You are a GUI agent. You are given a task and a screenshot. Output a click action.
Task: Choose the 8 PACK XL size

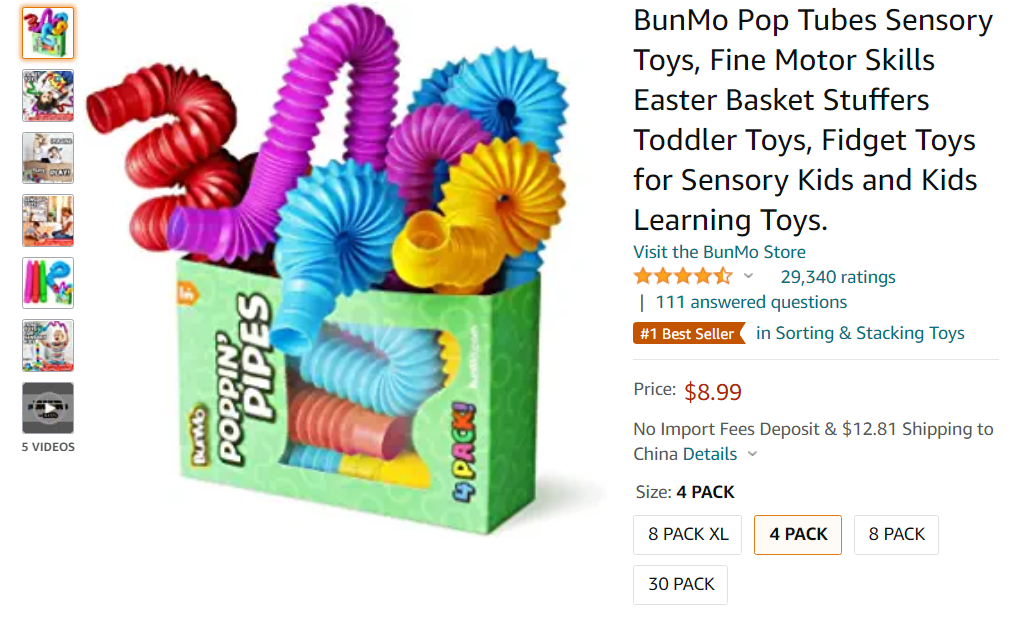click(x=688, y=534)
